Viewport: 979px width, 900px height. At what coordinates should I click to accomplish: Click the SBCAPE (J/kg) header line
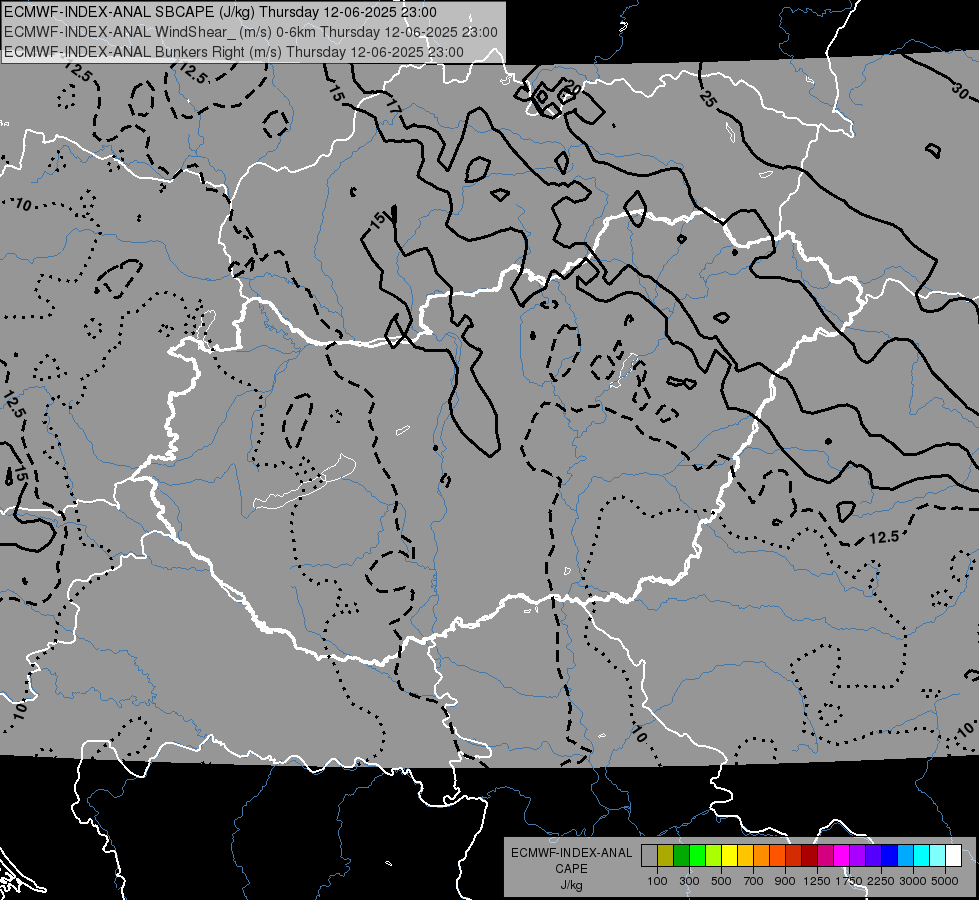[220, 12]
